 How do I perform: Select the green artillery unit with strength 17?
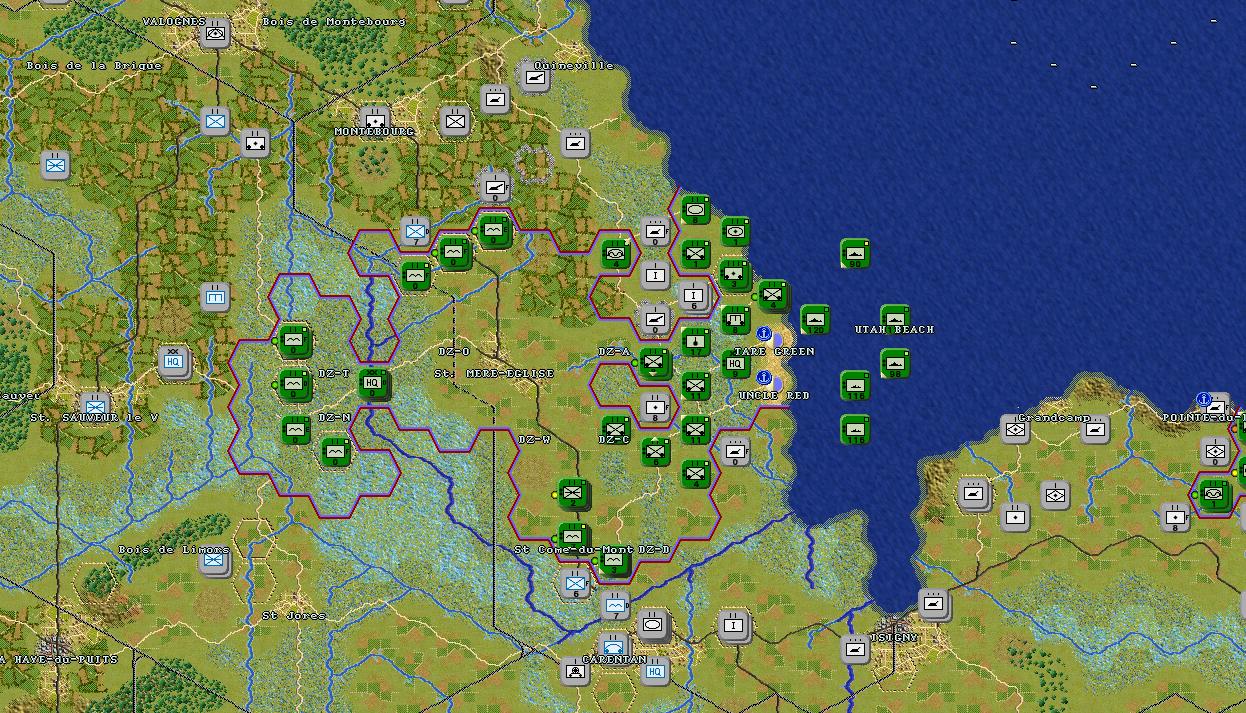(x=696, y=341)
